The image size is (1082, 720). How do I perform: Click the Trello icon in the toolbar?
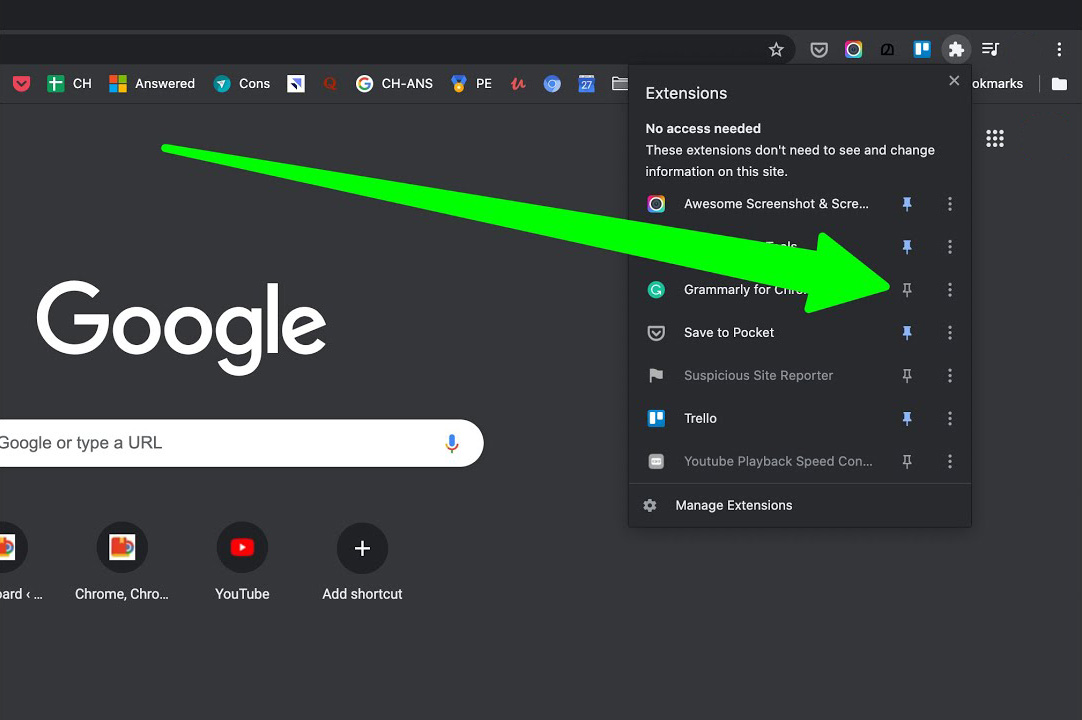coord(921,49)
